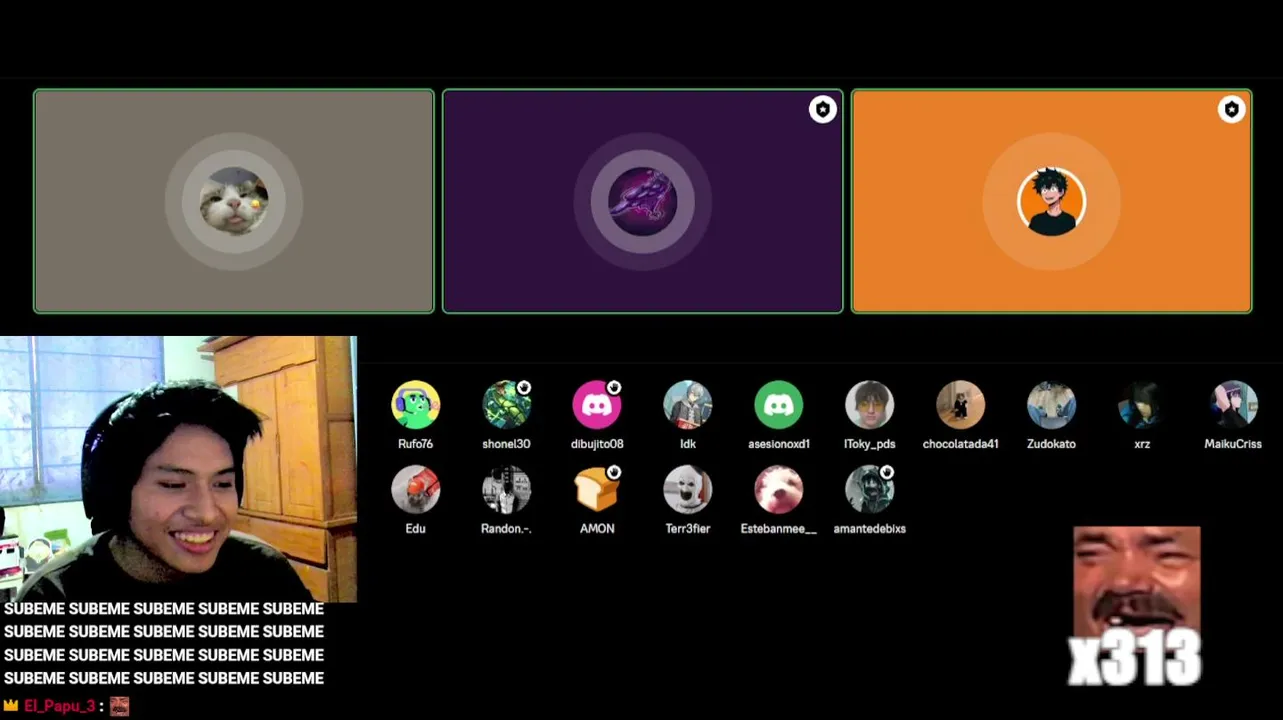Image resolution: width=1283 pixels, height=720 pixels.
Task: Select shonel30's avatar
Action: (506, 405)
